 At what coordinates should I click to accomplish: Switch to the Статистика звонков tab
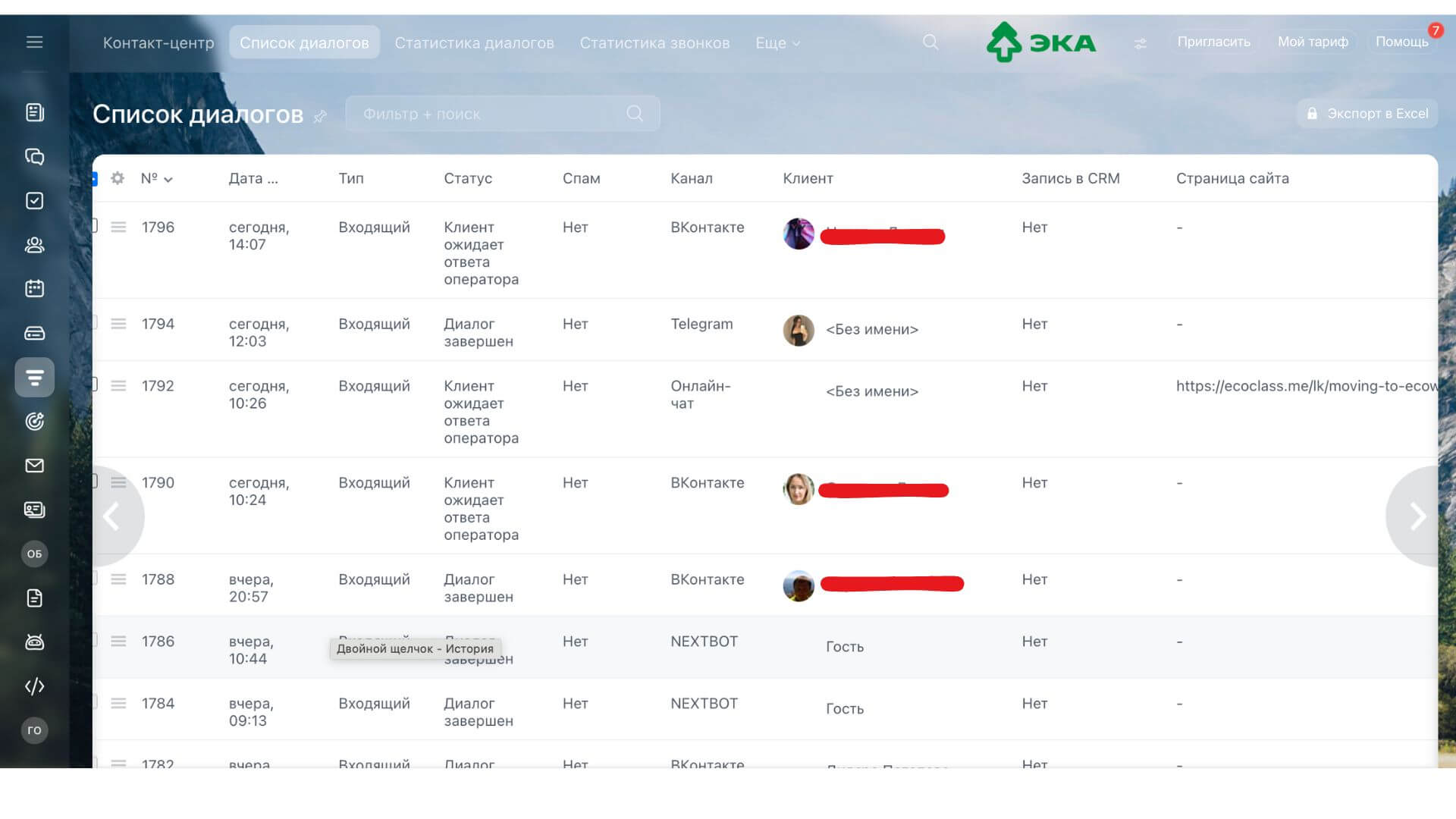(x=654, y=43)
